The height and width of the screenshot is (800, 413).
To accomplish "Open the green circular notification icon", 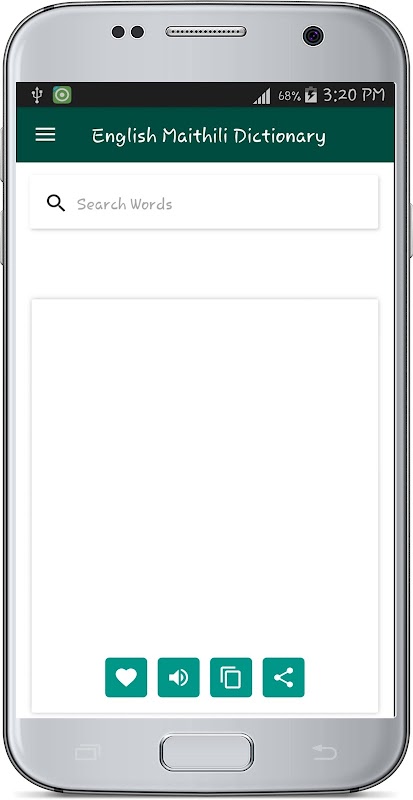I will pos(62,95).
